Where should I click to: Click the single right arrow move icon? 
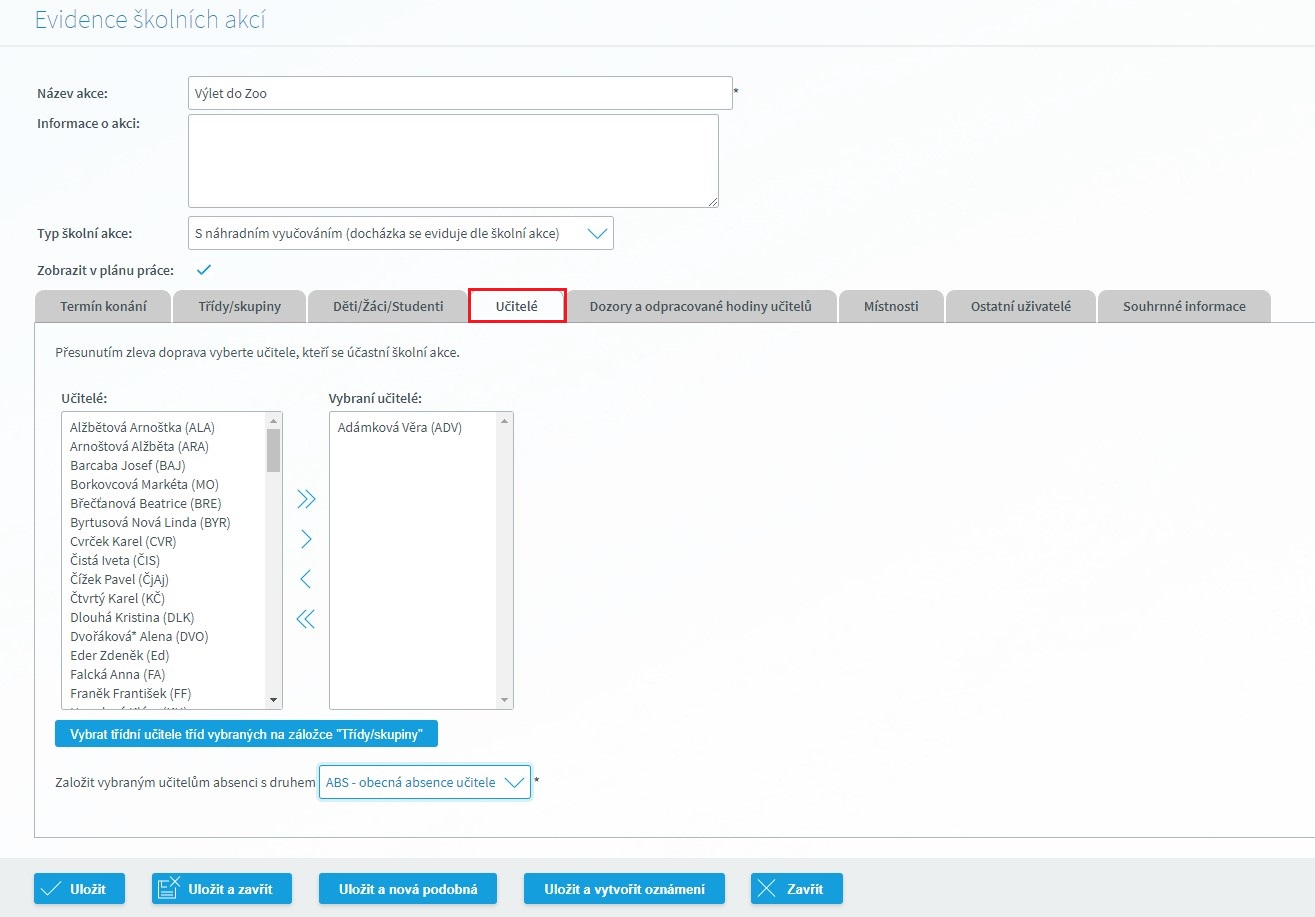[x=306, y=540]
